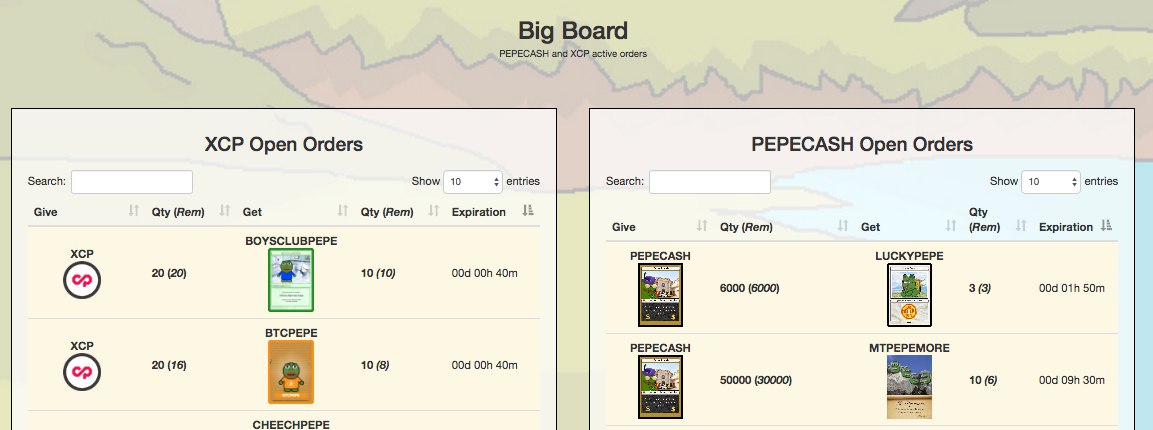Open the LUCKYPEPE card image
Viewport: 1153px width, 430px height.
(x=910, y=295)
